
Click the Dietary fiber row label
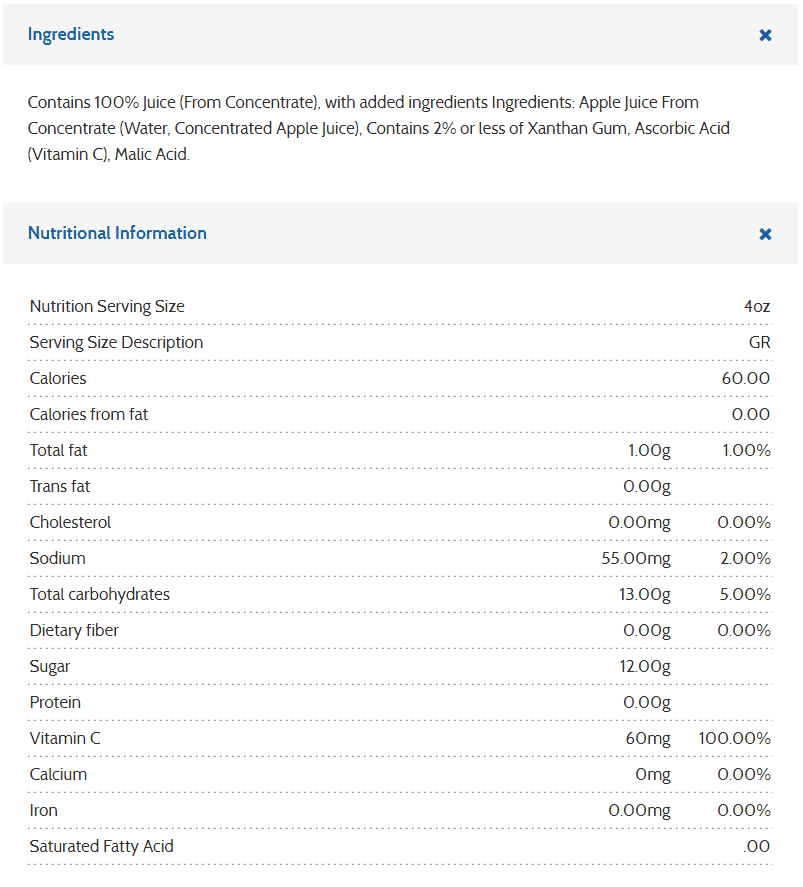(x=75, y=630)
